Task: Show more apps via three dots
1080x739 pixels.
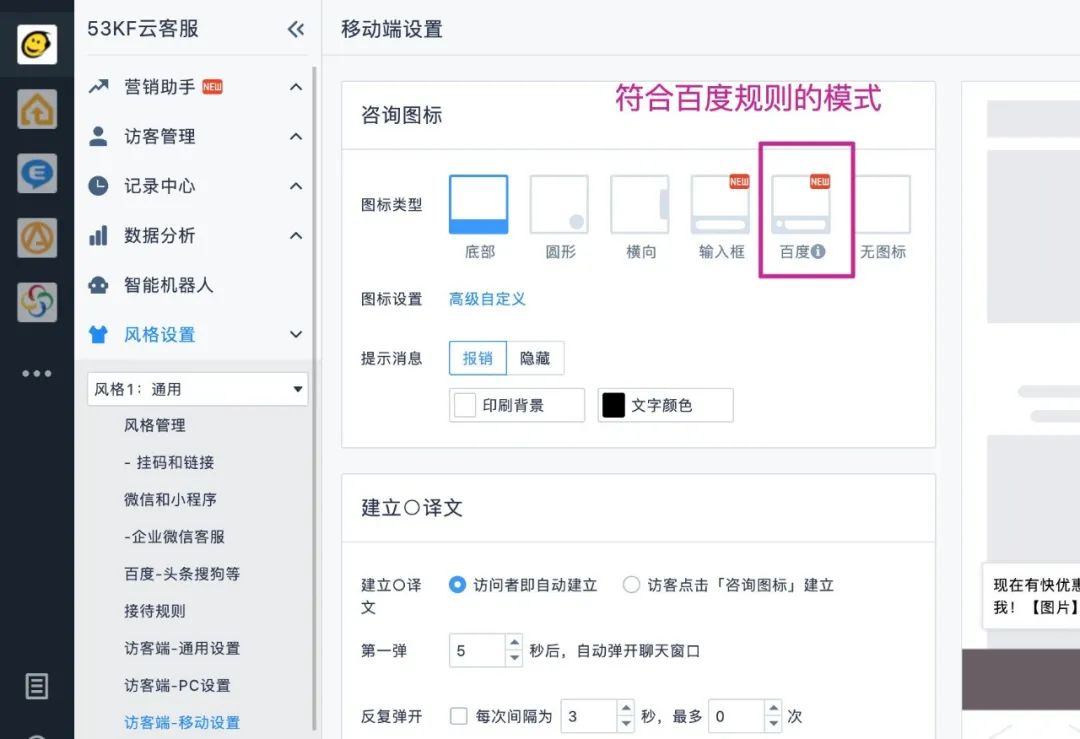Action: (x=37, y=373)
